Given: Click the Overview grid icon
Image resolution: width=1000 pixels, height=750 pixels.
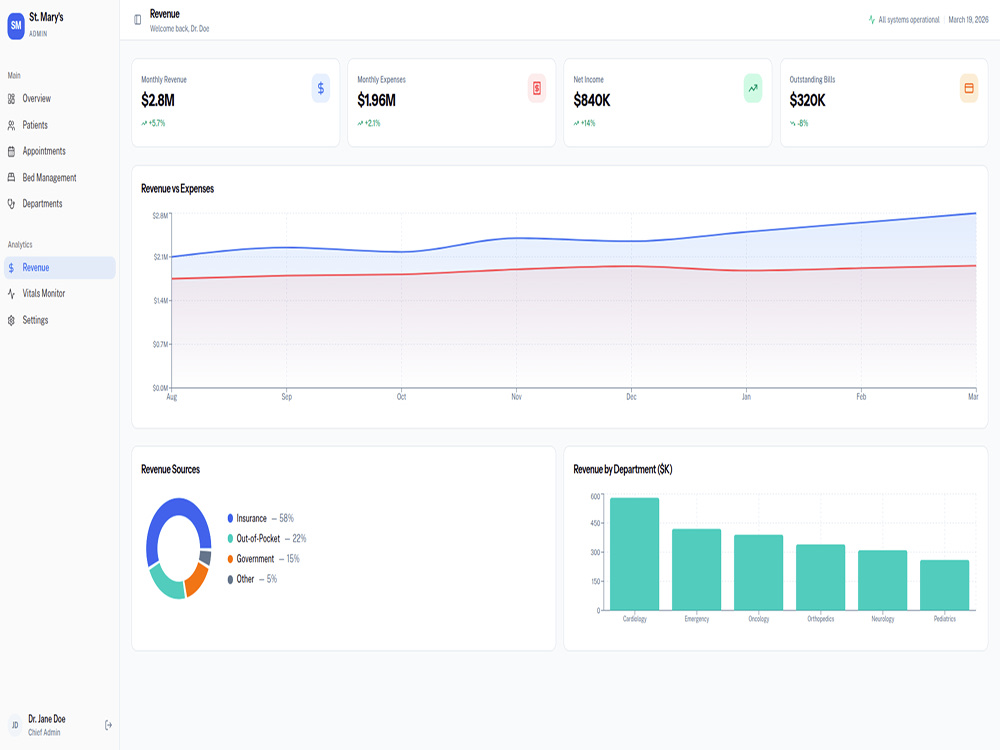Looking at the screenshot, I should click(x=11, y=99).
